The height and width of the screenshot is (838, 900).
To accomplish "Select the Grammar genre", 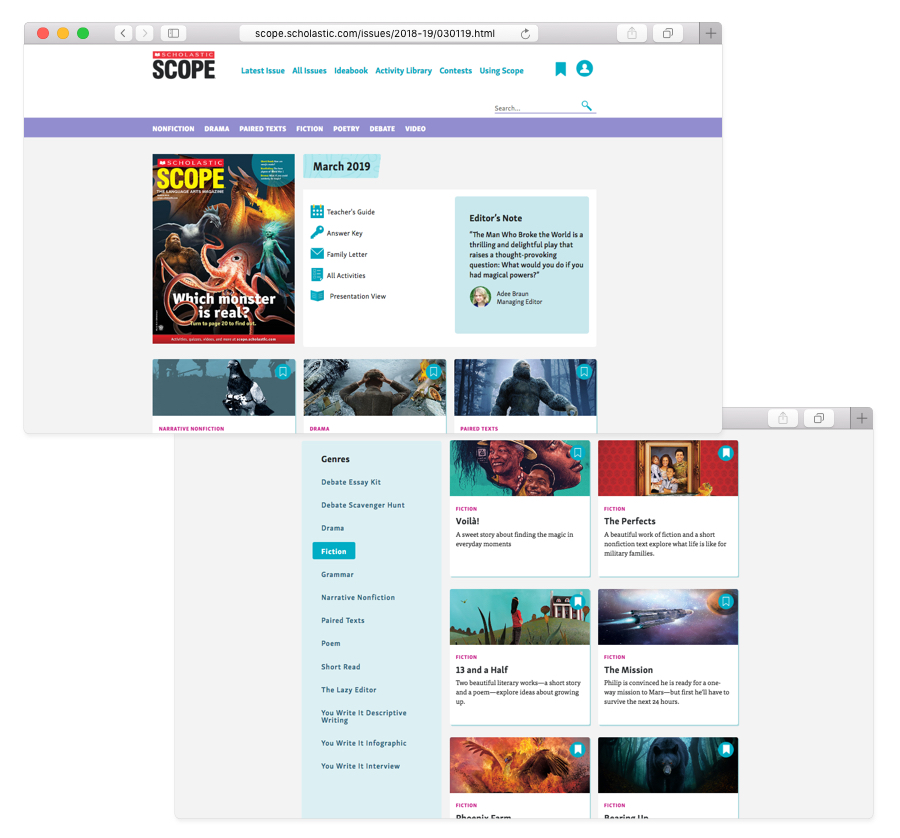I will click(x=338, y=575).
